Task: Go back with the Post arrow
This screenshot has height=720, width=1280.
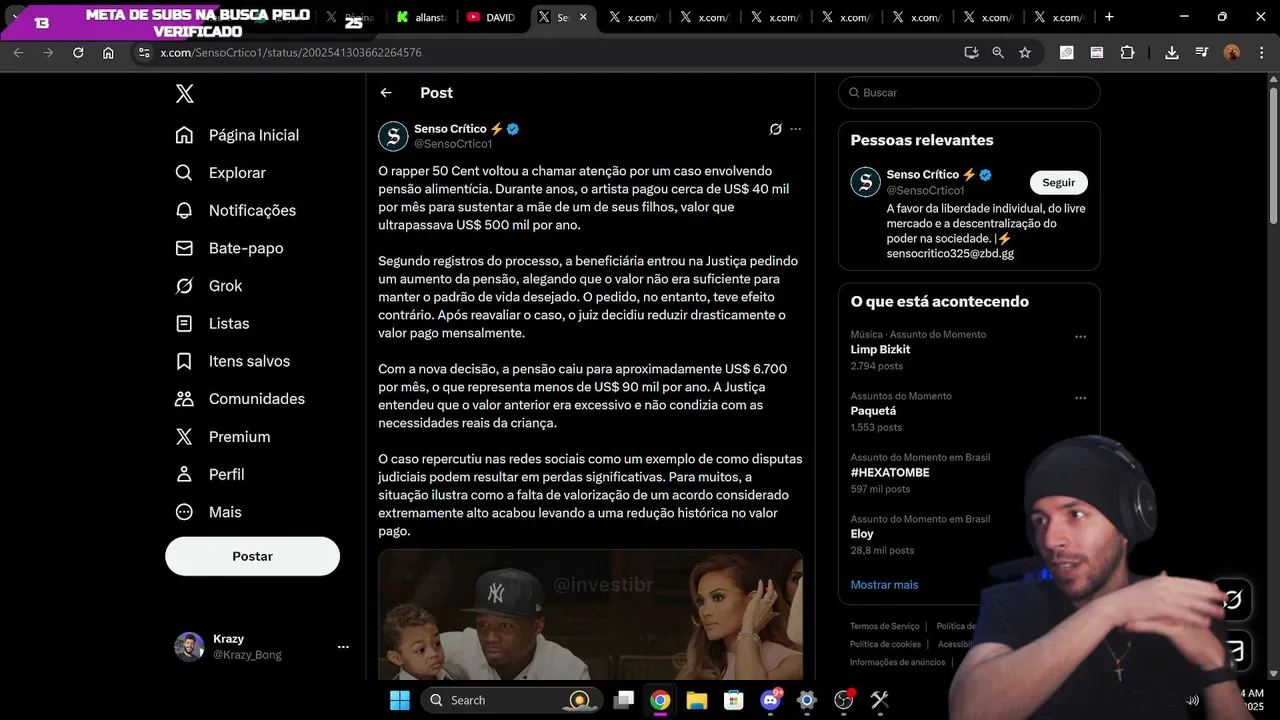Action: [x=386, y=93]
